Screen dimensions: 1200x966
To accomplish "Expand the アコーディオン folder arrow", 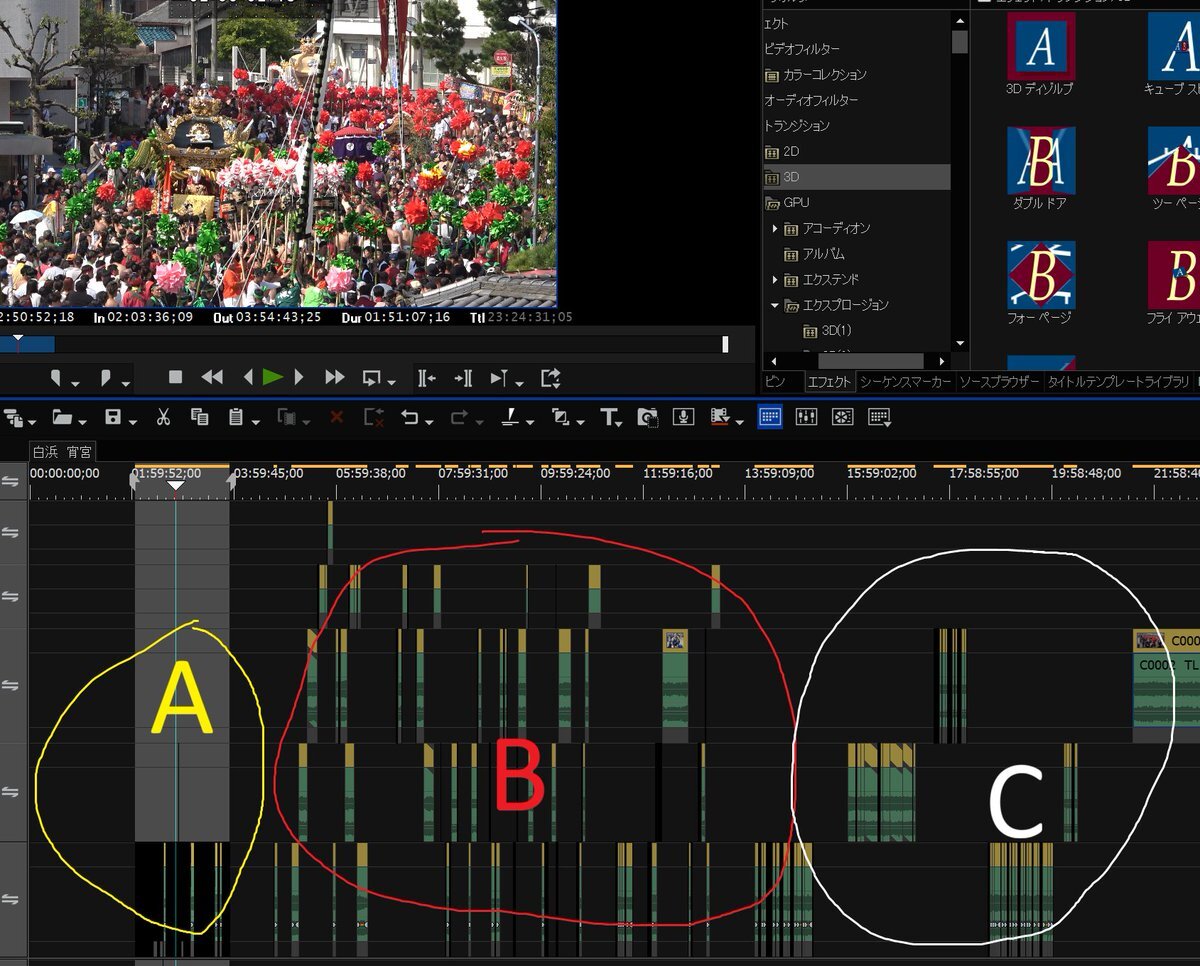I will point(774,229).
